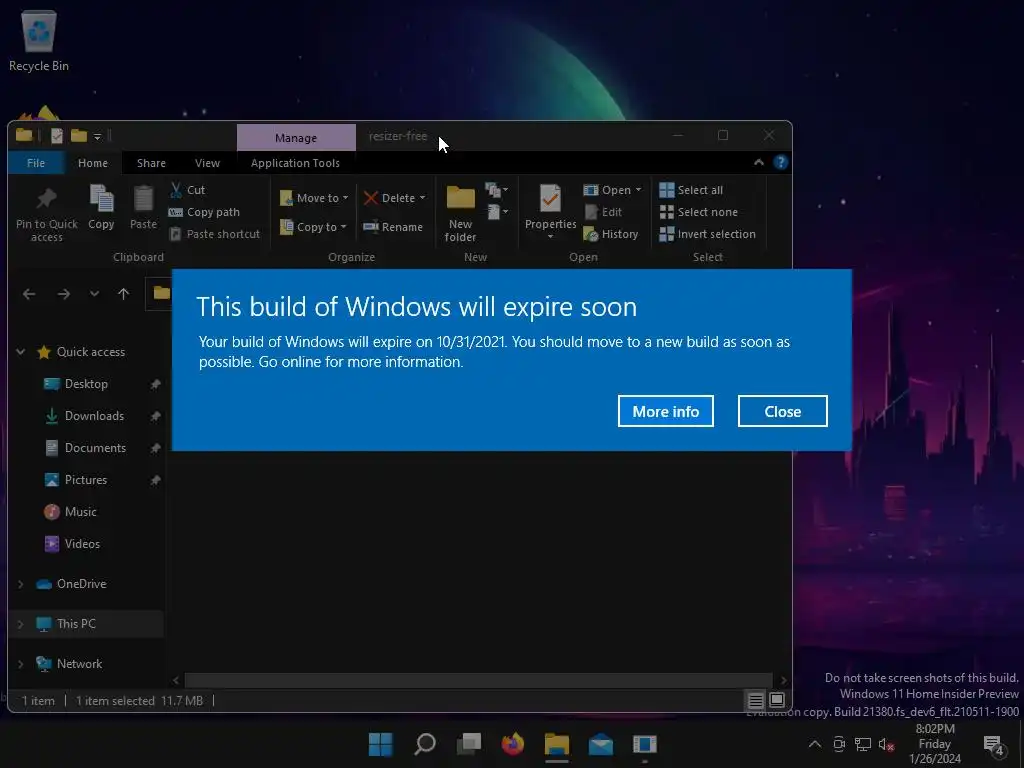The height and width of the screenshot is (768, 1024).
Task: Expand the Network tree node
Action: click(20, 664)
